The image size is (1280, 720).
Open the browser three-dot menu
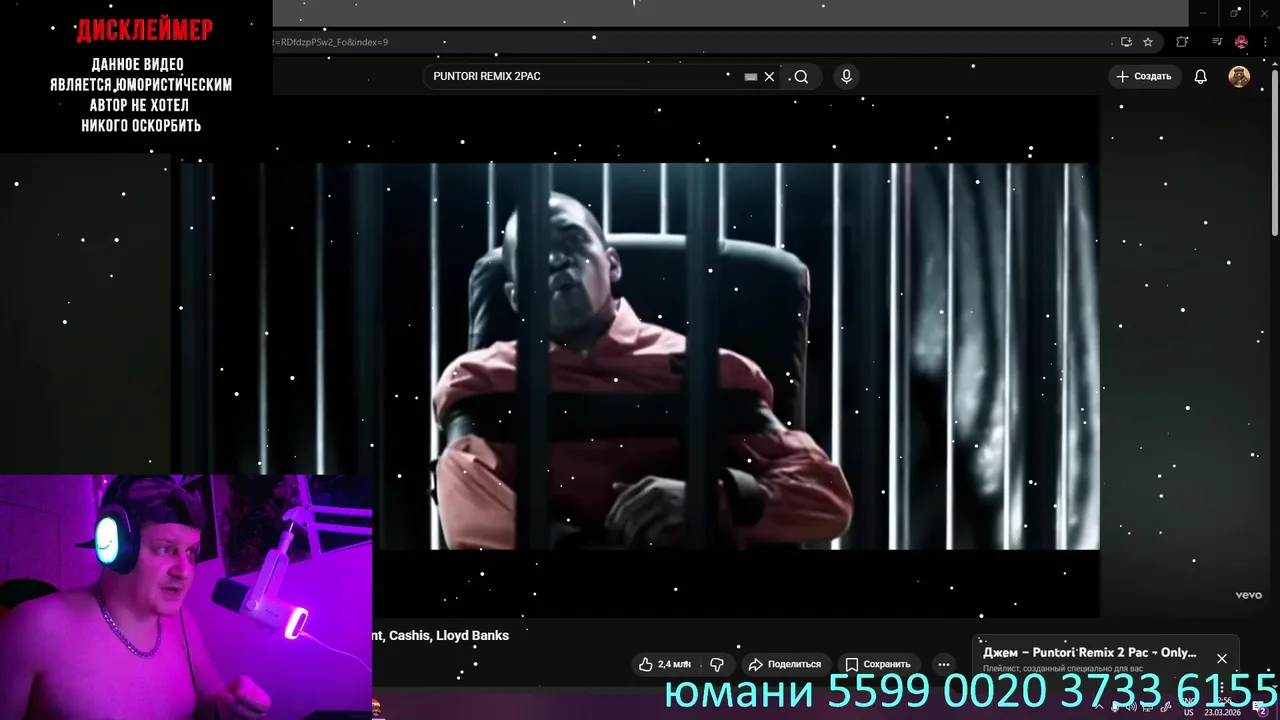1265,42
